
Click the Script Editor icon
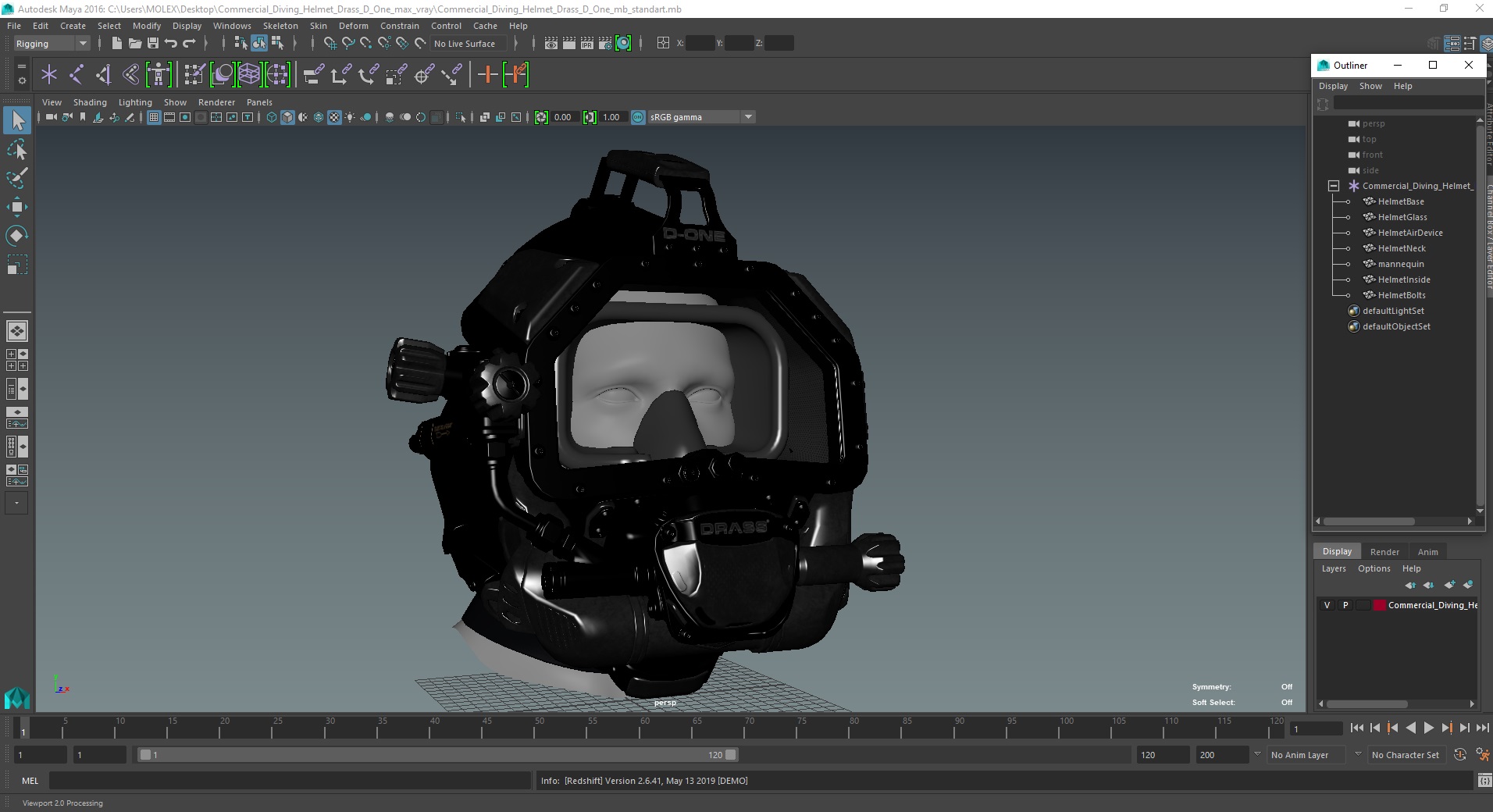pos(1484,781)
